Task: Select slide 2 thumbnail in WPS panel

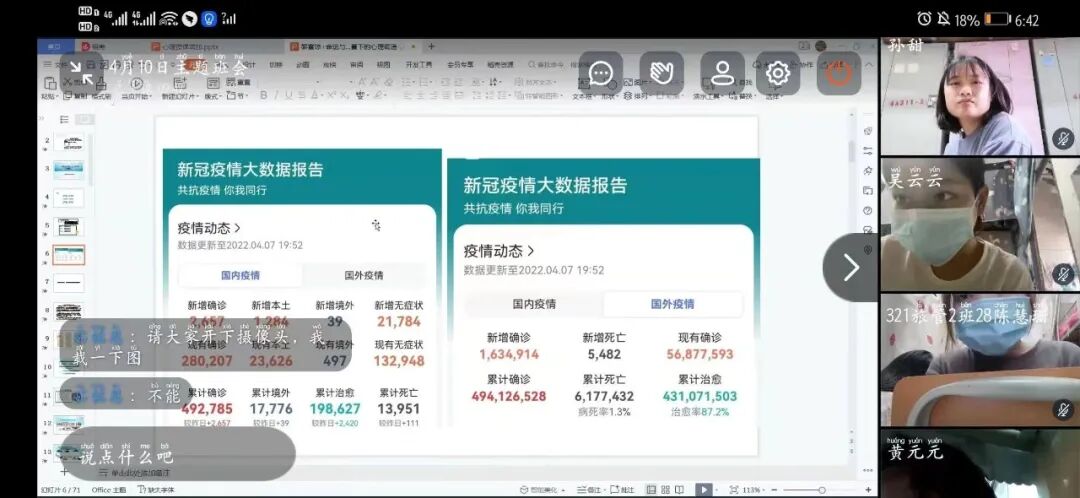Action: pyautogui.click(x=69, y=143)
